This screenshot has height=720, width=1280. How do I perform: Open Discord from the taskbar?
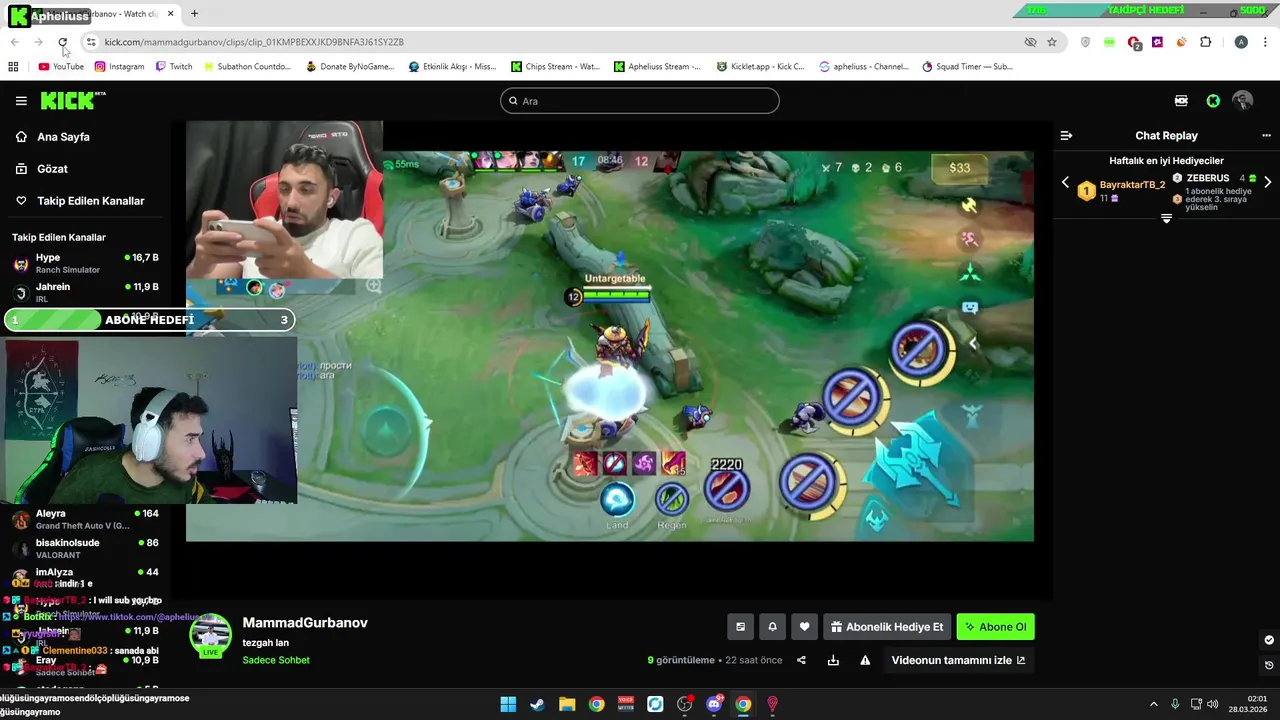point(714,704)
